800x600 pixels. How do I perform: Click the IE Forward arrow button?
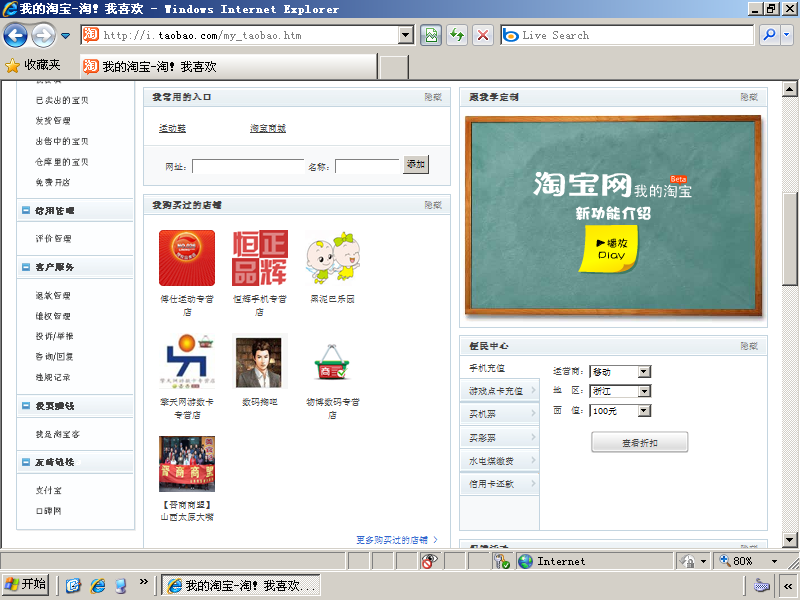tap(43, 35)
